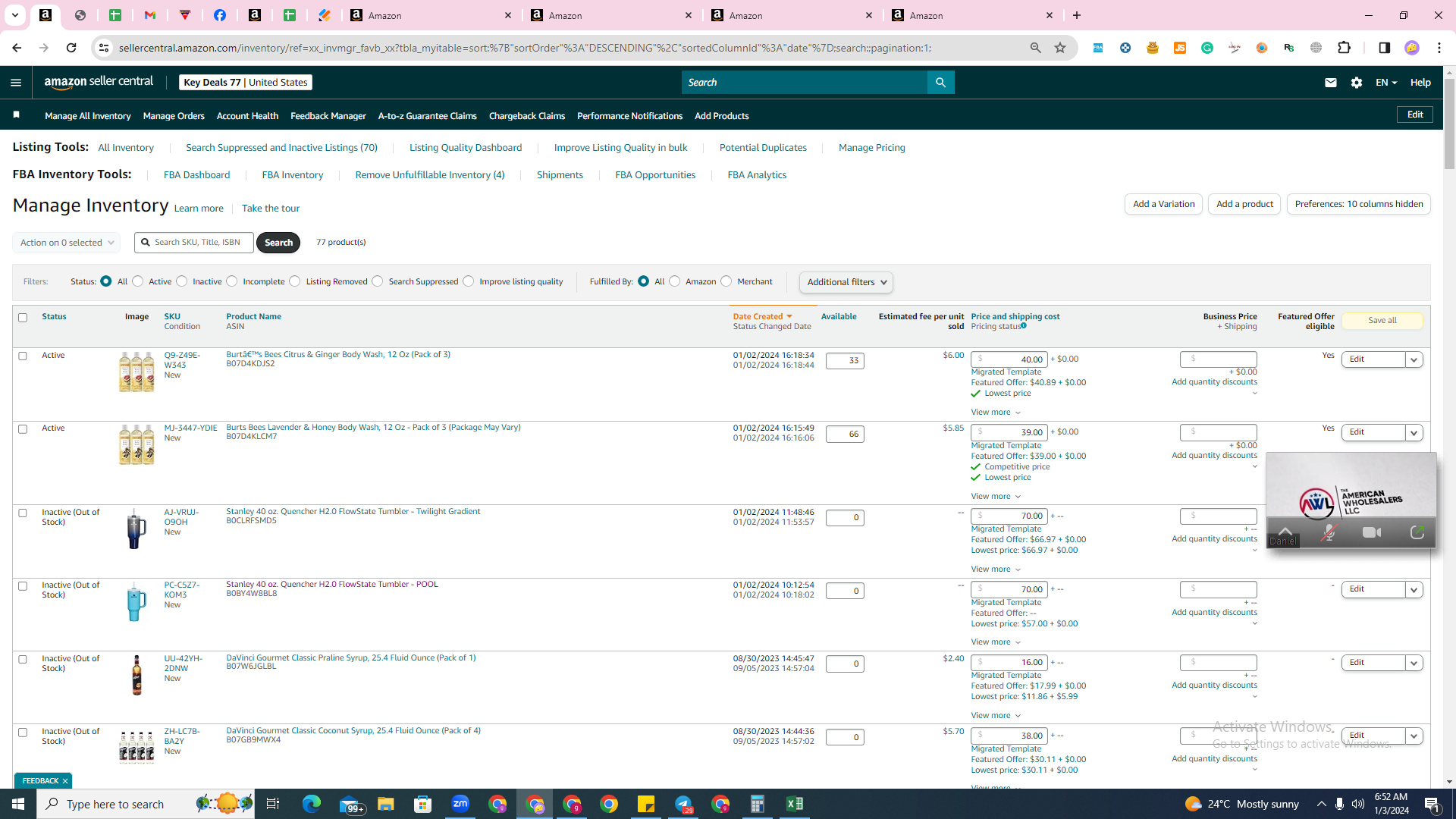Choose Fulfilled By Merchant radio button
Image resolution: width=1456 pixels, height=819 pixels.
pyautogui.click(x=726, y=281)
